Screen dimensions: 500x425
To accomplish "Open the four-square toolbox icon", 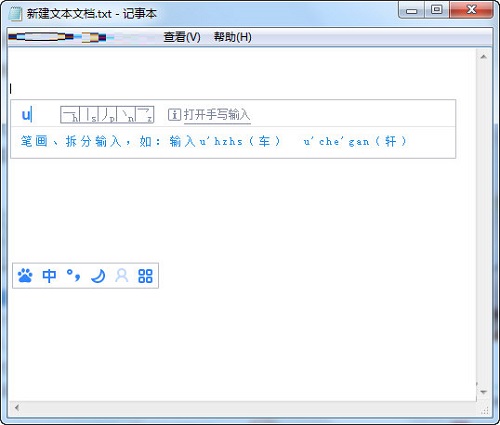I will click(145, 276).
